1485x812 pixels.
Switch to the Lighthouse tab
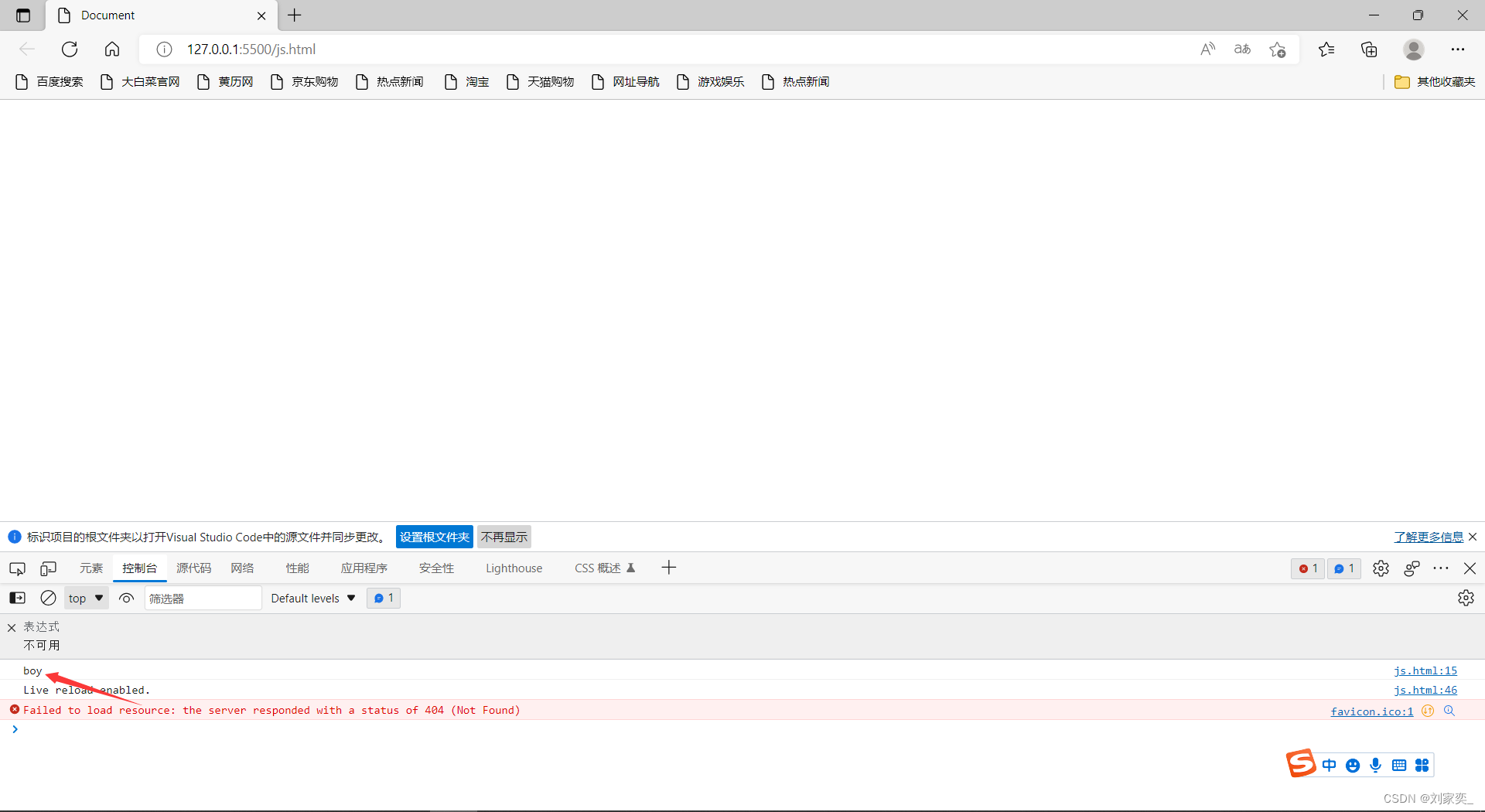(x=514, y=568)
